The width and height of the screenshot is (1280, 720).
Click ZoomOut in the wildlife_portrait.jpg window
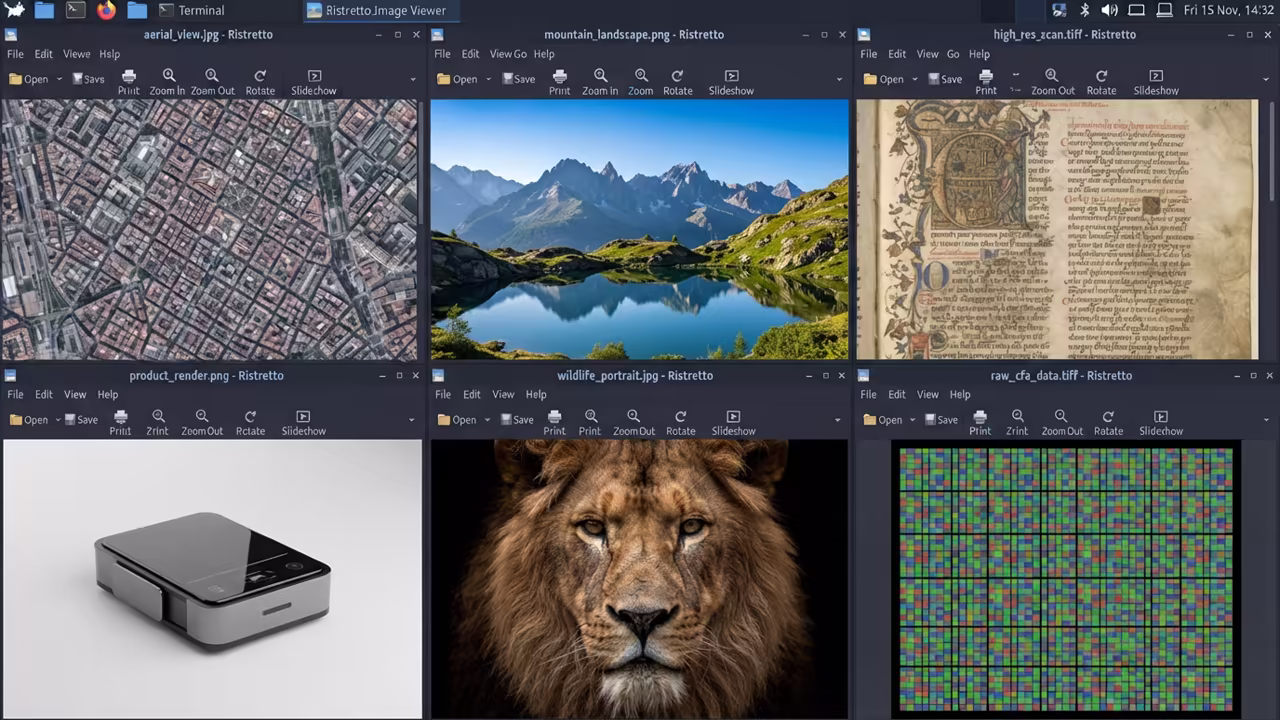pyautogui.click(x=634, y=423)
